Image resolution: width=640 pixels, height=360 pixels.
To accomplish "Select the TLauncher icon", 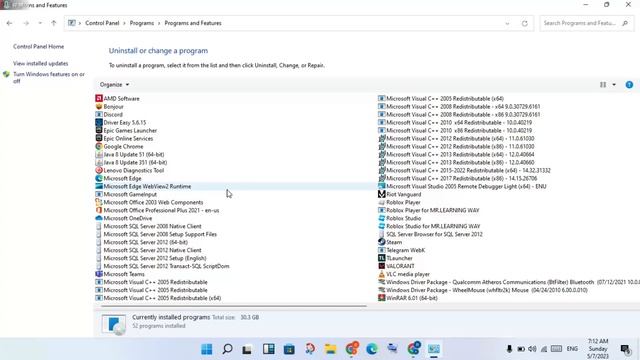I will pyautogui.click(x=382, y=258).
